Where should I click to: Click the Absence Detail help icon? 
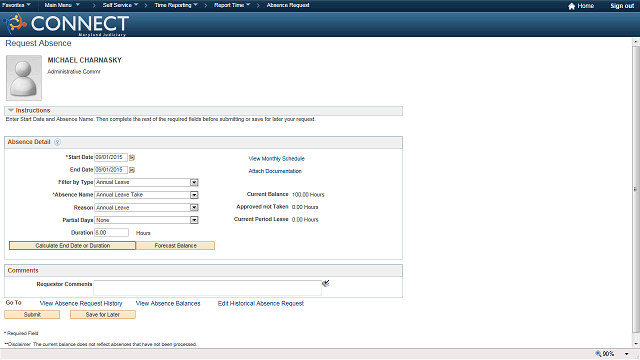(58, 142)
